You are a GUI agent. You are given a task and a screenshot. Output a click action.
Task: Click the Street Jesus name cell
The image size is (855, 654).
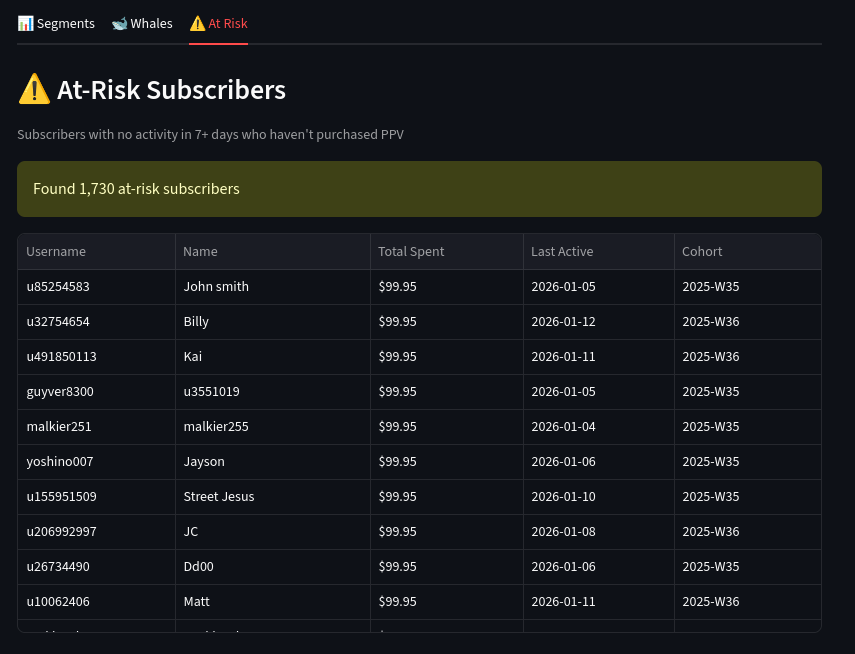(x=219, y=497)
